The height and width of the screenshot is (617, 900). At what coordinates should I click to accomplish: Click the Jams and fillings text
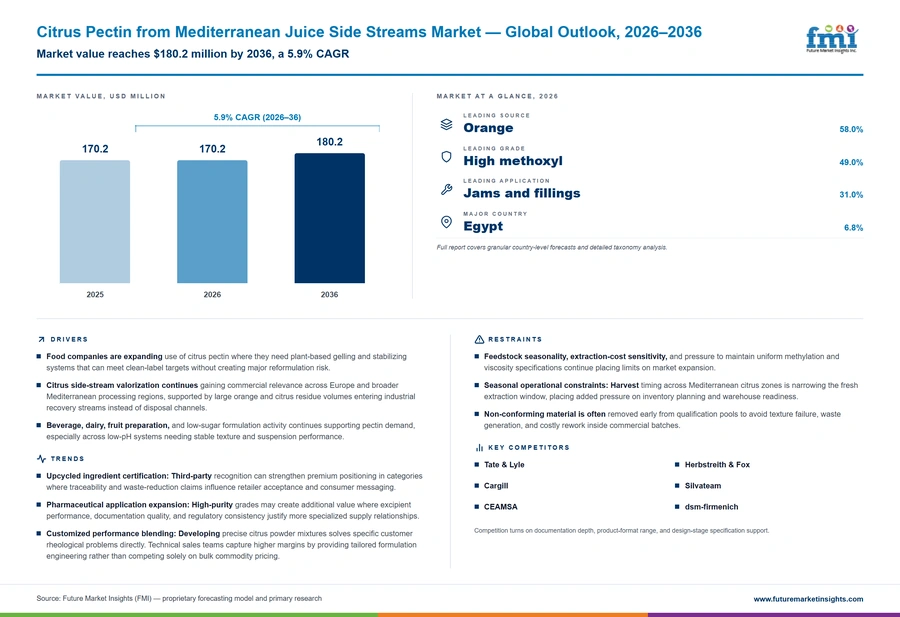pos(522,193)
